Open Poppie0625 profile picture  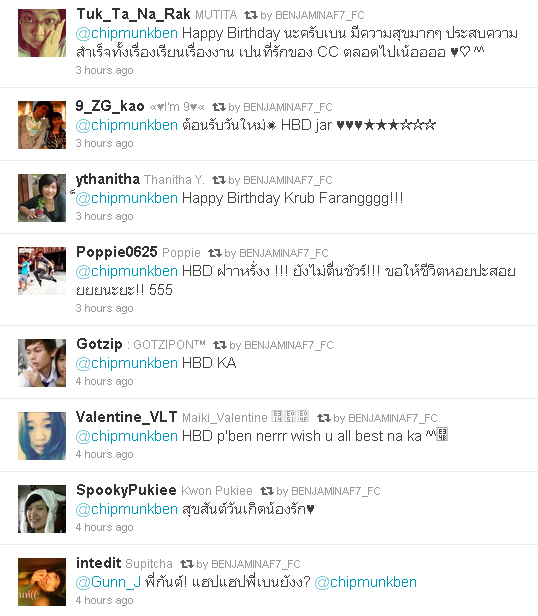point(42,271)
